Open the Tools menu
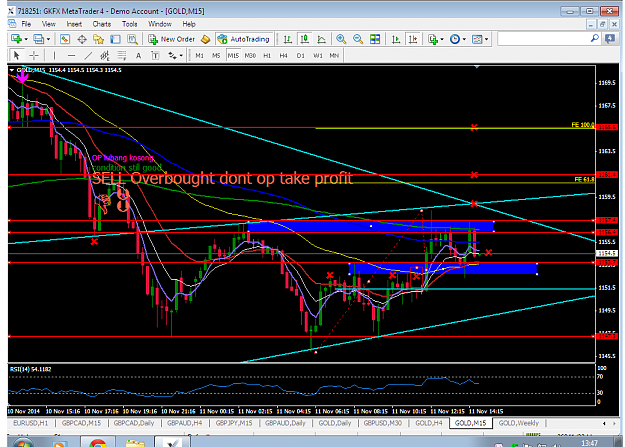 point(130,24)
